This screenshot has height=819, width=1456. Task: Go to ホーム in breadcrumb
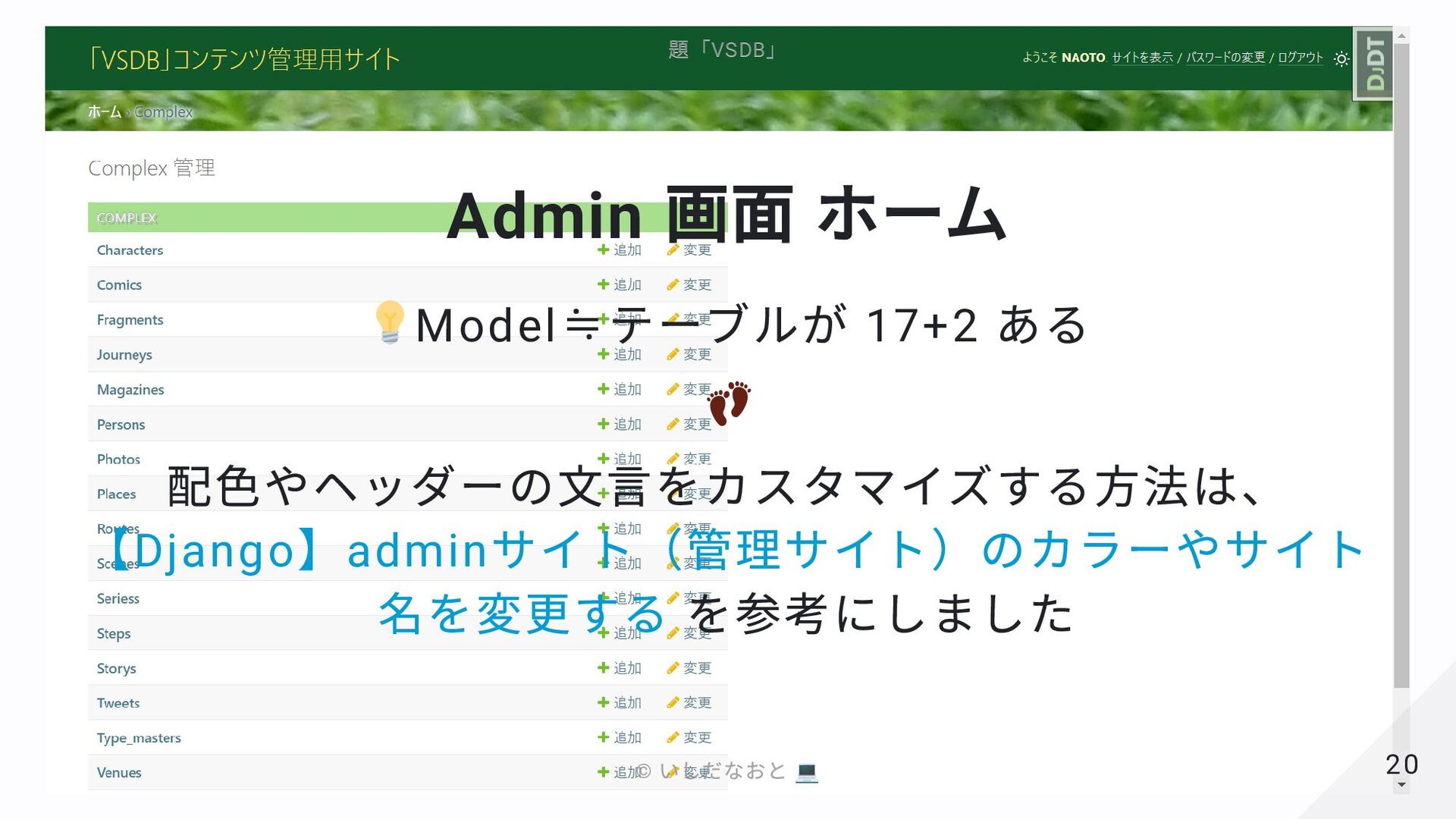105,112
